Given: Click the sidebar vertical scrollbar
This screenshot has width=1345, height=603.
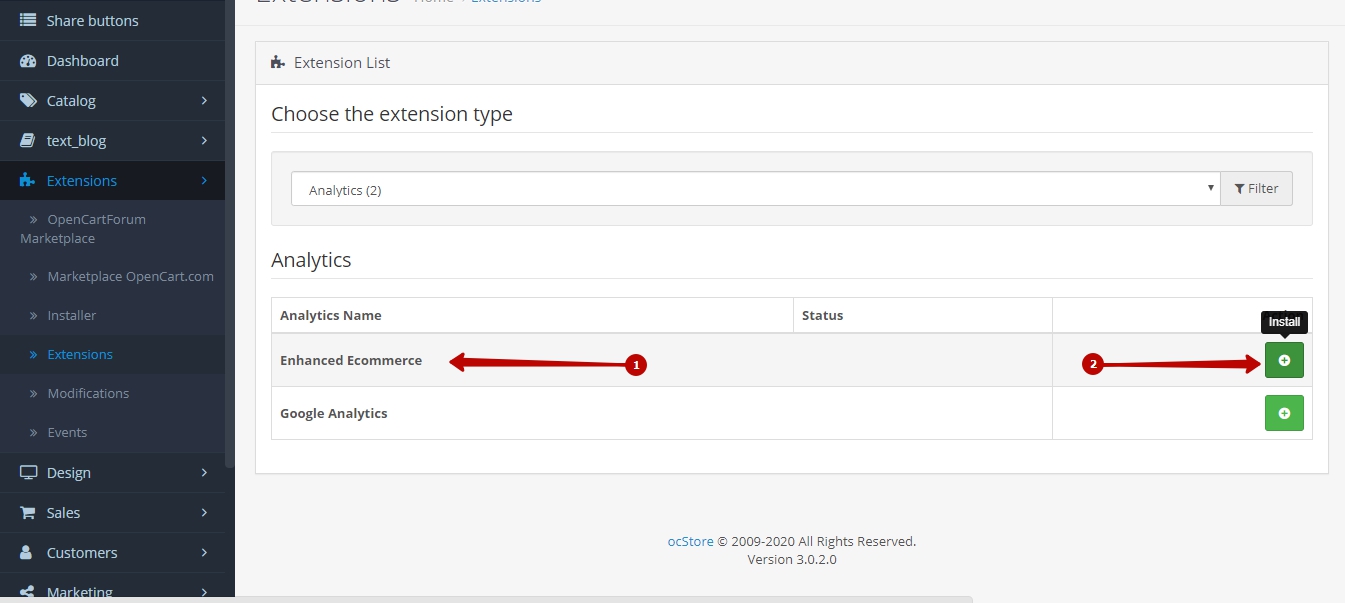Looking at the screenshot, I should 229,250.
